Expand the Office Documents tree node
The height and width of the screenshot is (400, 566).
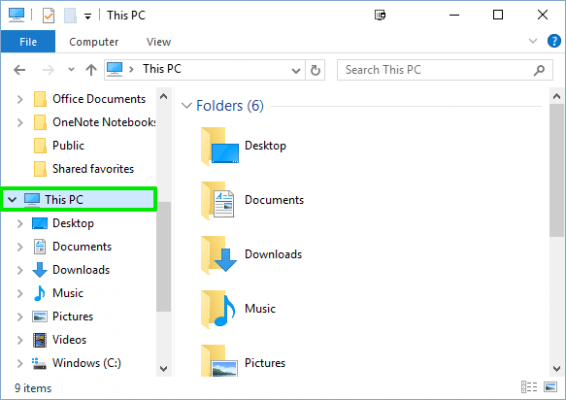click(x=20, y=99)
